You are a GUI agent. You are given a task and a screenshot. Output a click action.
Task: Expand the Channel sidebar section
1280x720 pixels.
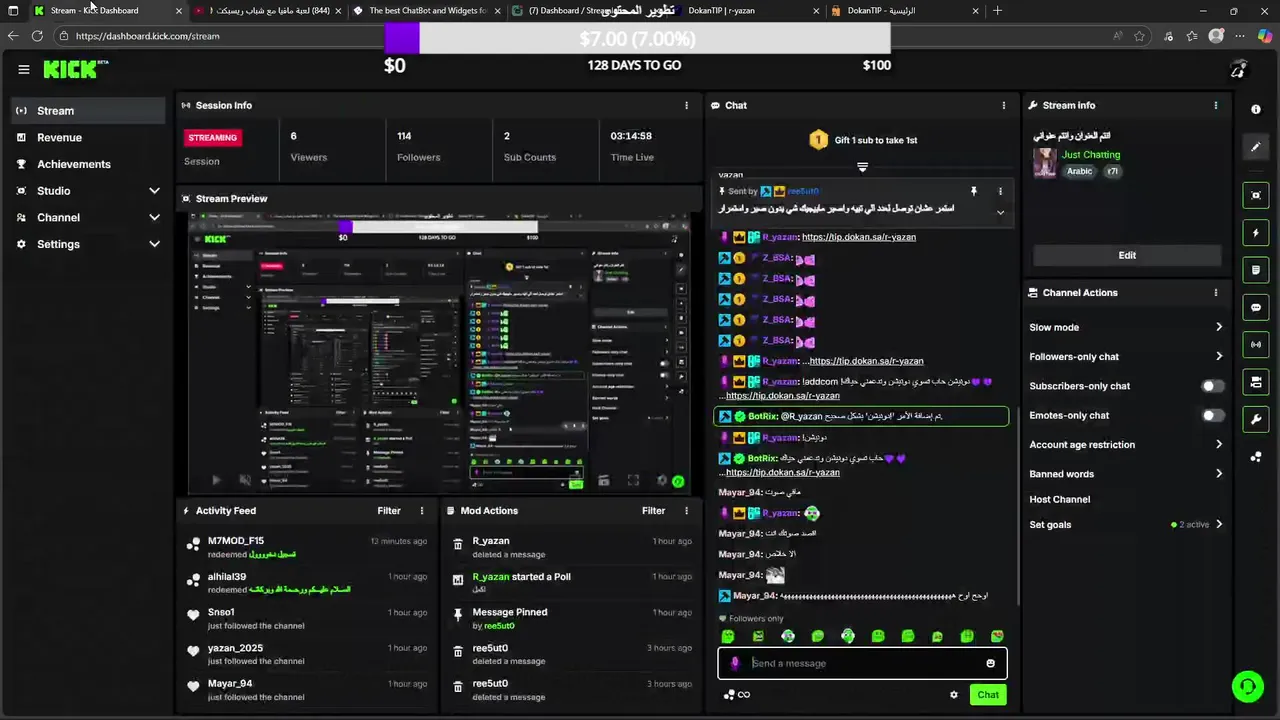coord(154,218)
